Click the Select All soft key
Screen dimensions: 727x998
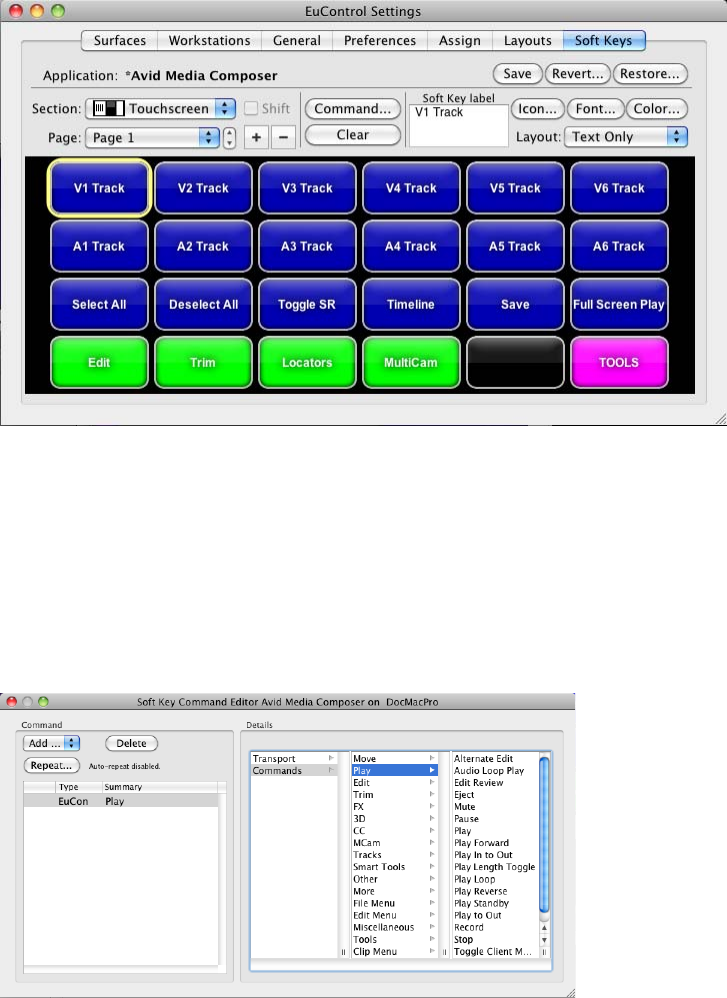99,304
